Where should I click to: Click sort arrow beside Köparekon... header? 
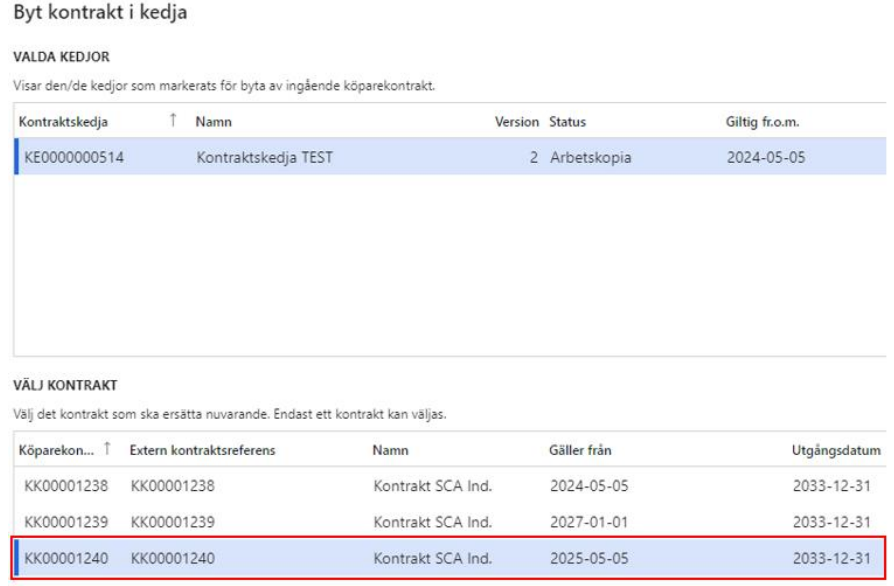coord(108,450)
